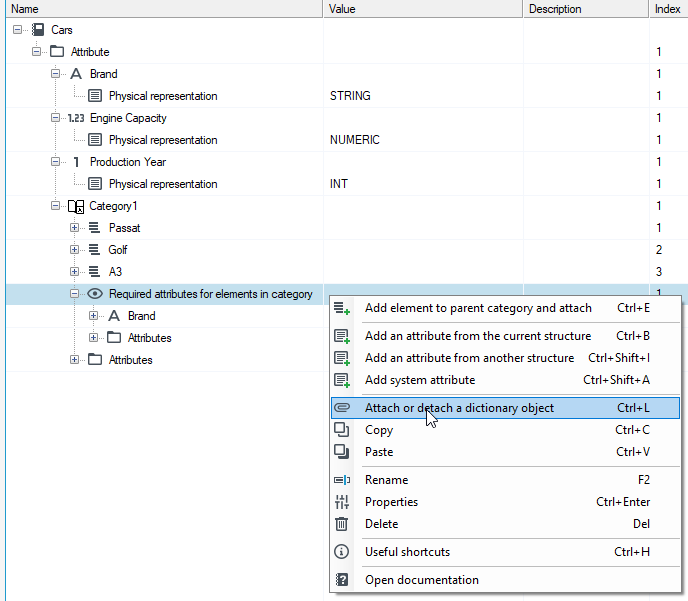Click the Index column header
688x601 pixels.
pos(668,9)
